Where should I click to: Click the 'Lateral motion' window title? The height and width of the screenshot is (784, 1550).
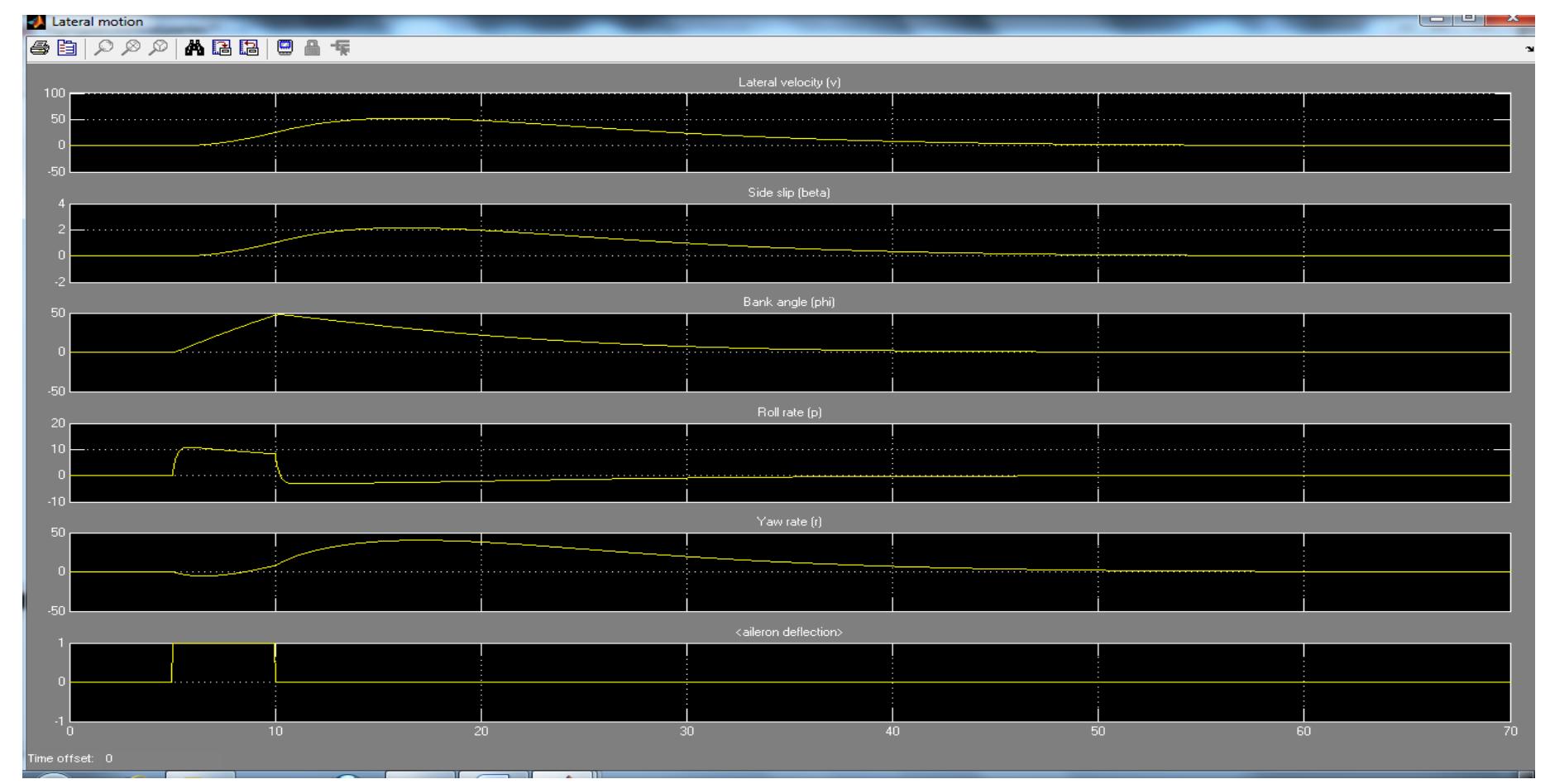98,22
